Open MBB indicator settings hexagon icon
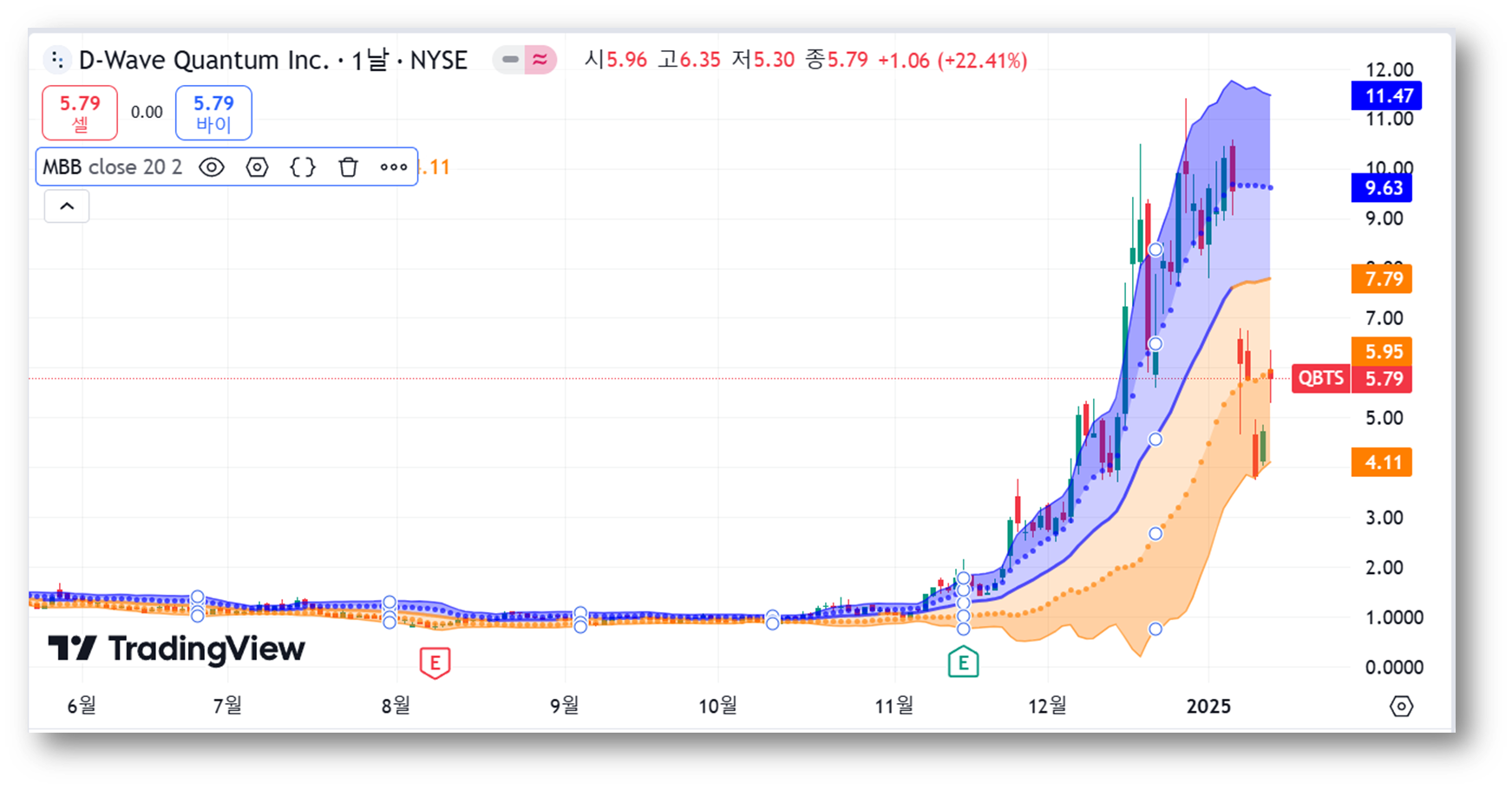 coord(258,167)
